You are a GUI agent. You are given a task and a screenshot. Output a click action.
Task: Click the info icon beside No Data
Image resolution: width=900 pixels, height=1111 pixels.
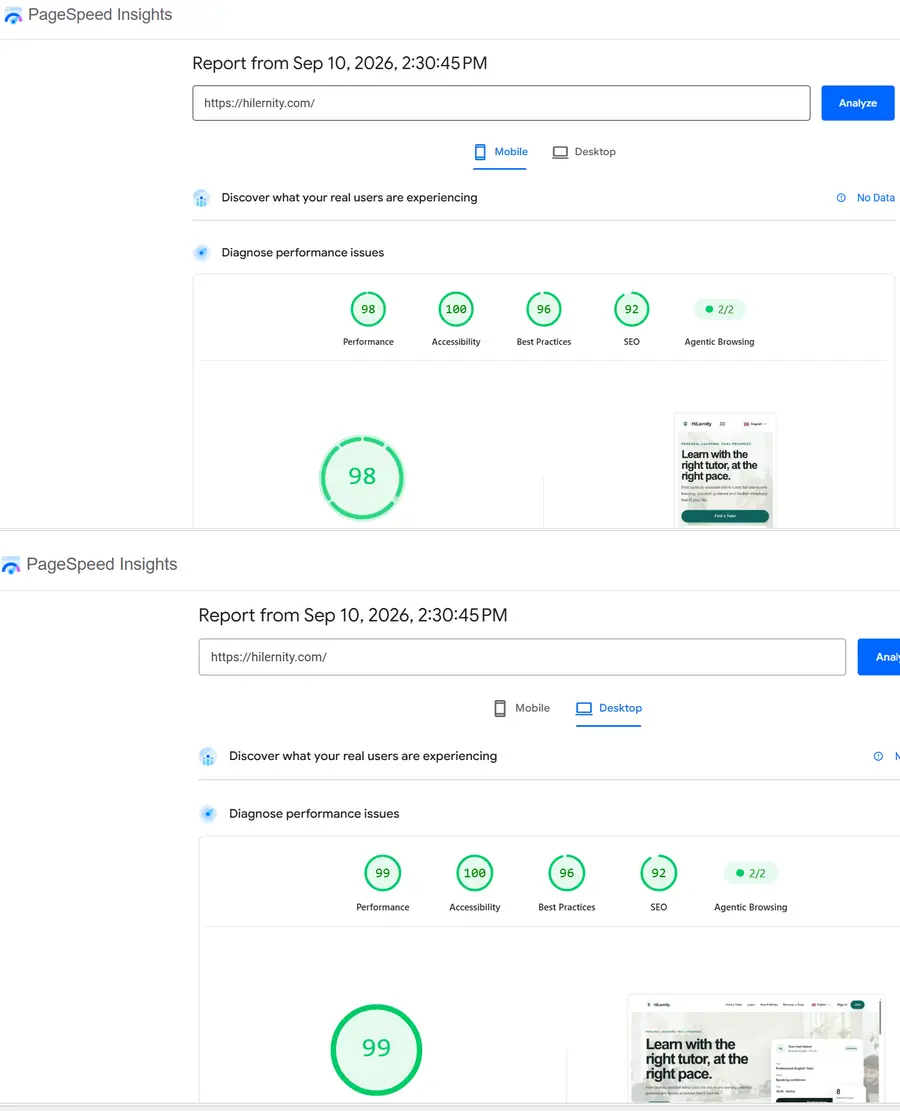(841, 198)
